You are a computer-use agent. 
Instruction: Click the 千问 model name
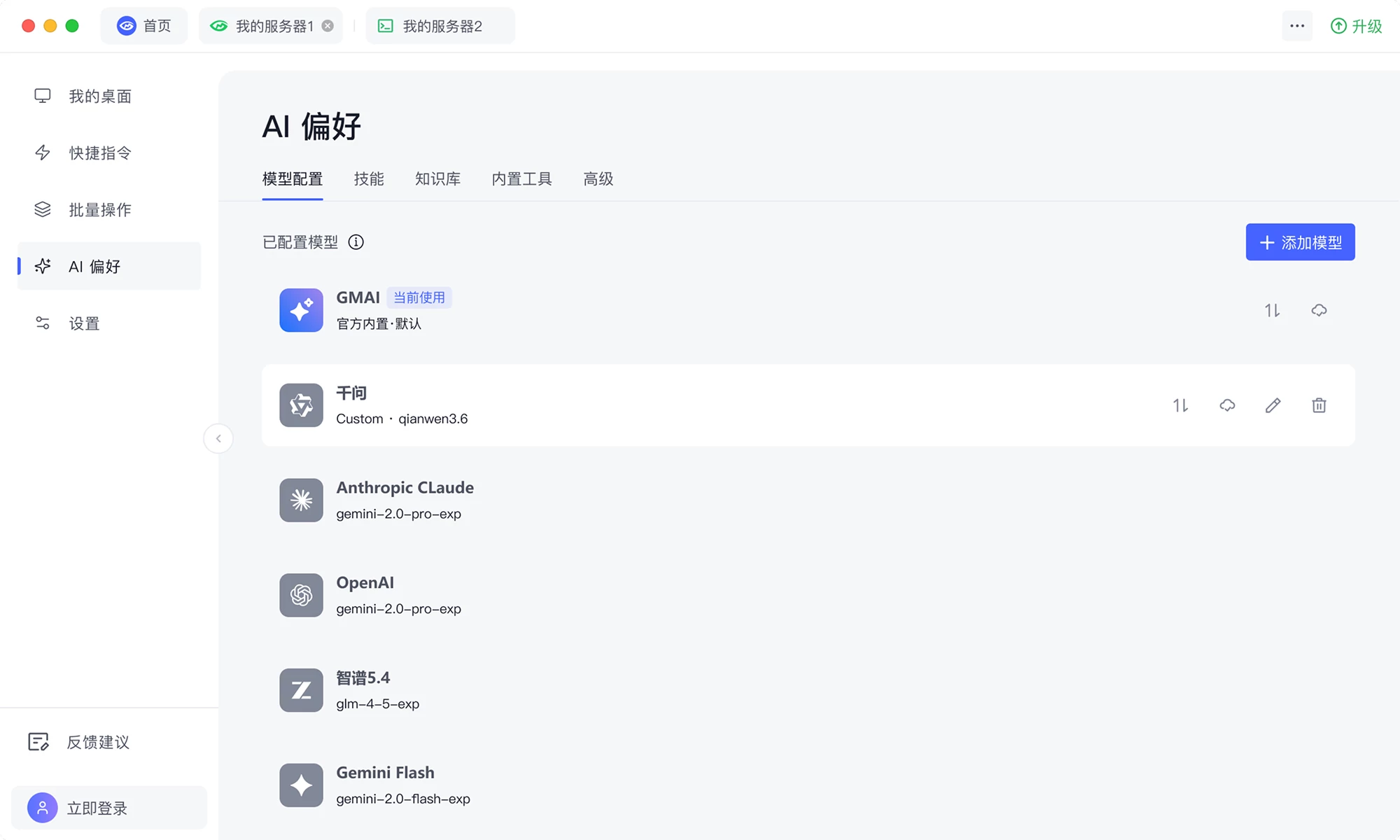(x=351, y=393)
